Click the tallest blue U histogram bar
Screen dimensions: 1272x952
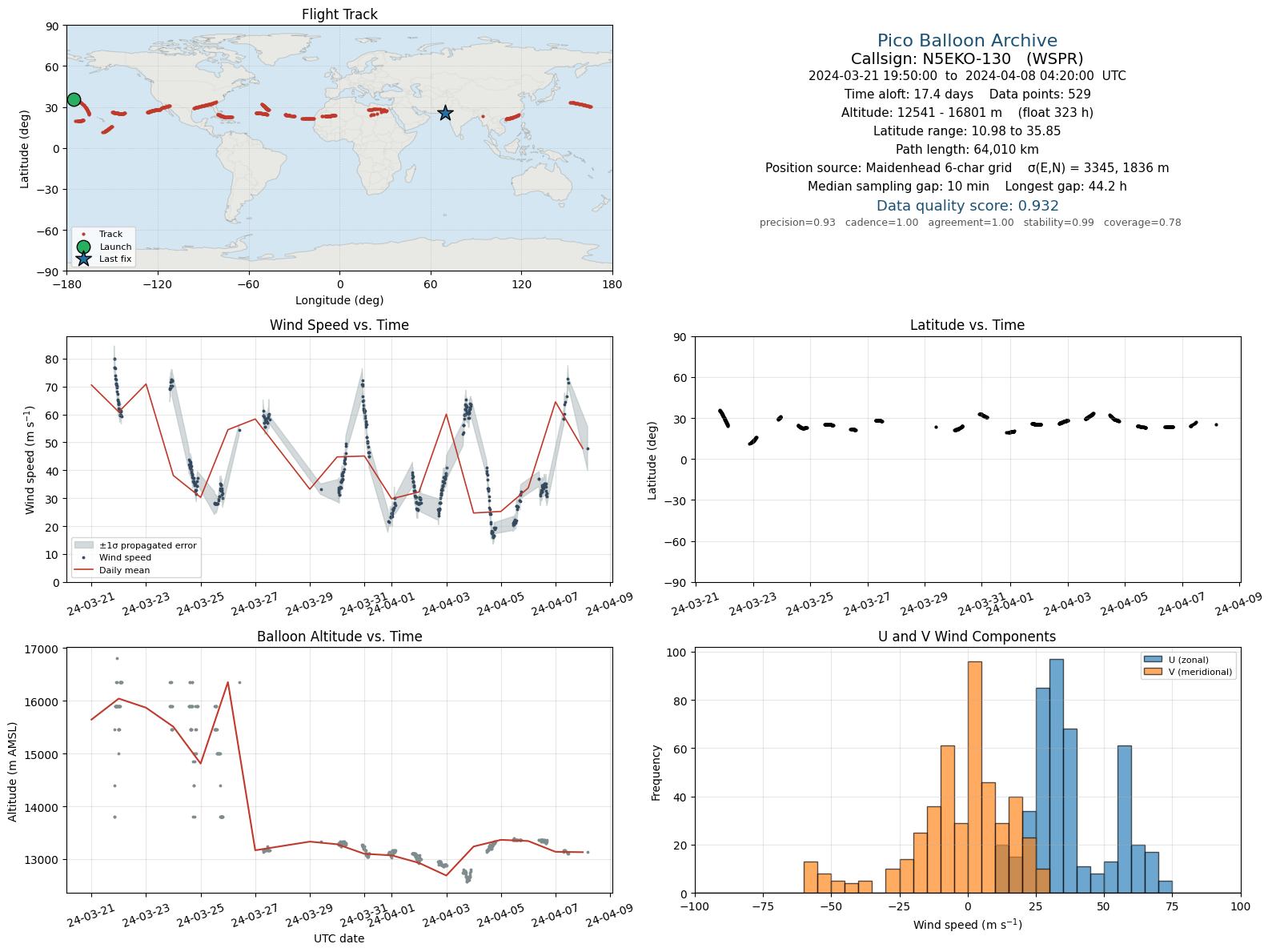tap(1056, 776)
